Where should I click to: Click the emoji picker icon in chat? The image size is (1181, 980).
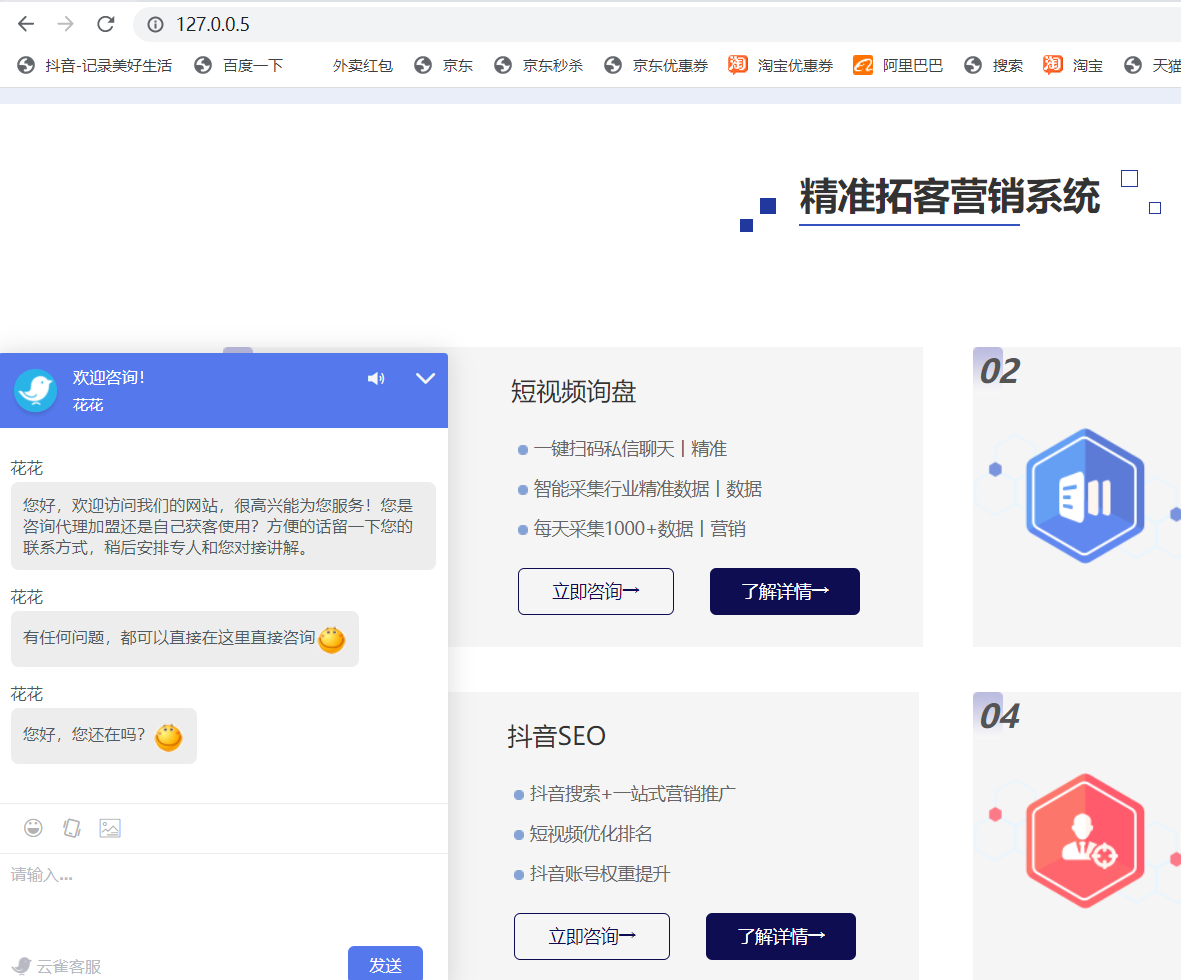coord(33,828)
